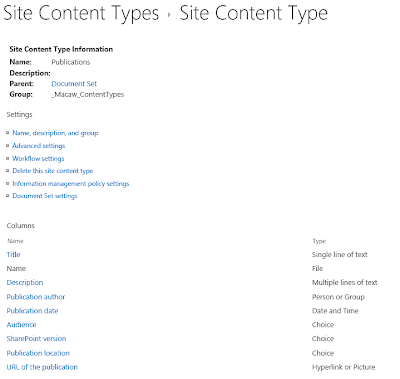Open the Publication location column
The image size is (400, 379).
(38, 353)
